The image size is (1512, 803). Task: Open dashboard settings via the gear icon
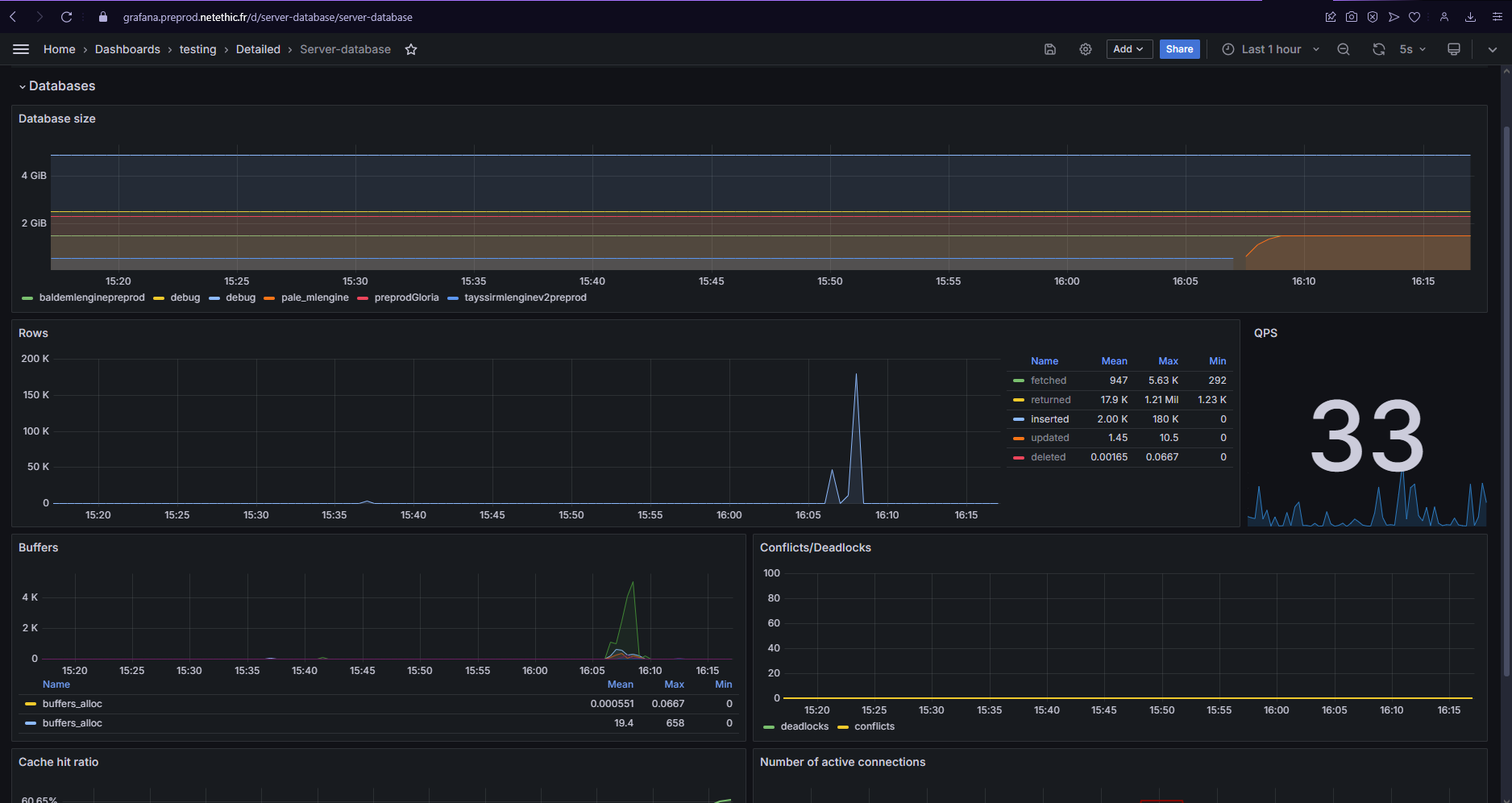click(1085, 49)
